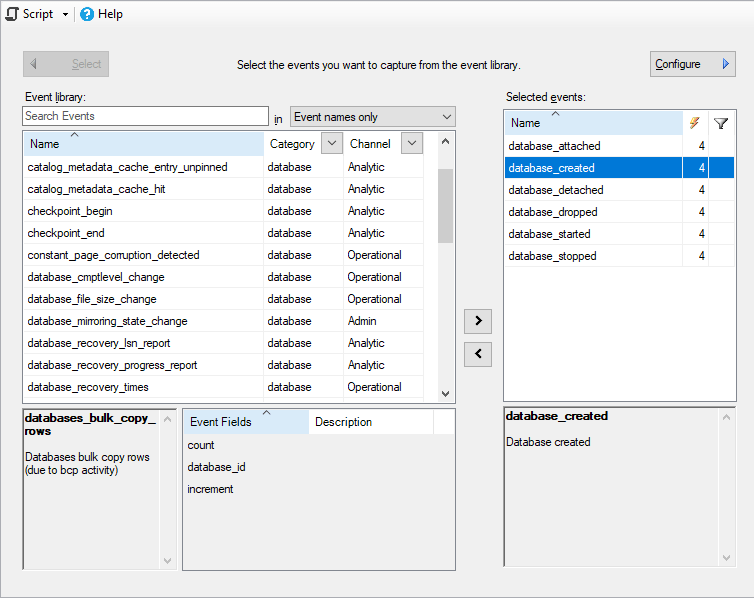Viewport: 754px width, 598px height.
Task: Click the lightning bolt actions column icon
Action: click(x=694, y=123)
